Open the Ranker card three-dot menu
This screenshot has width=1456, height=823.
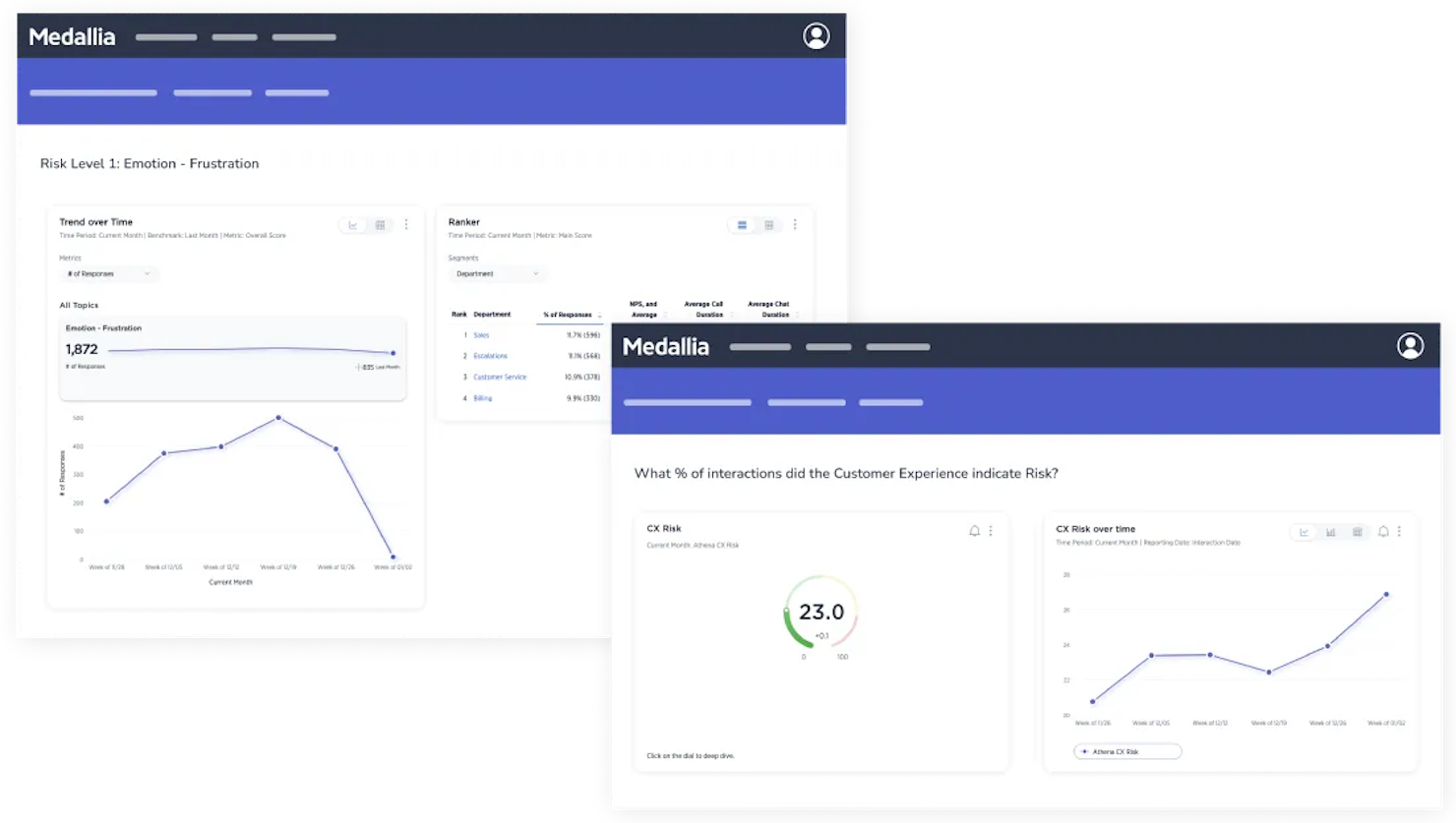click(x=795, y=224)
